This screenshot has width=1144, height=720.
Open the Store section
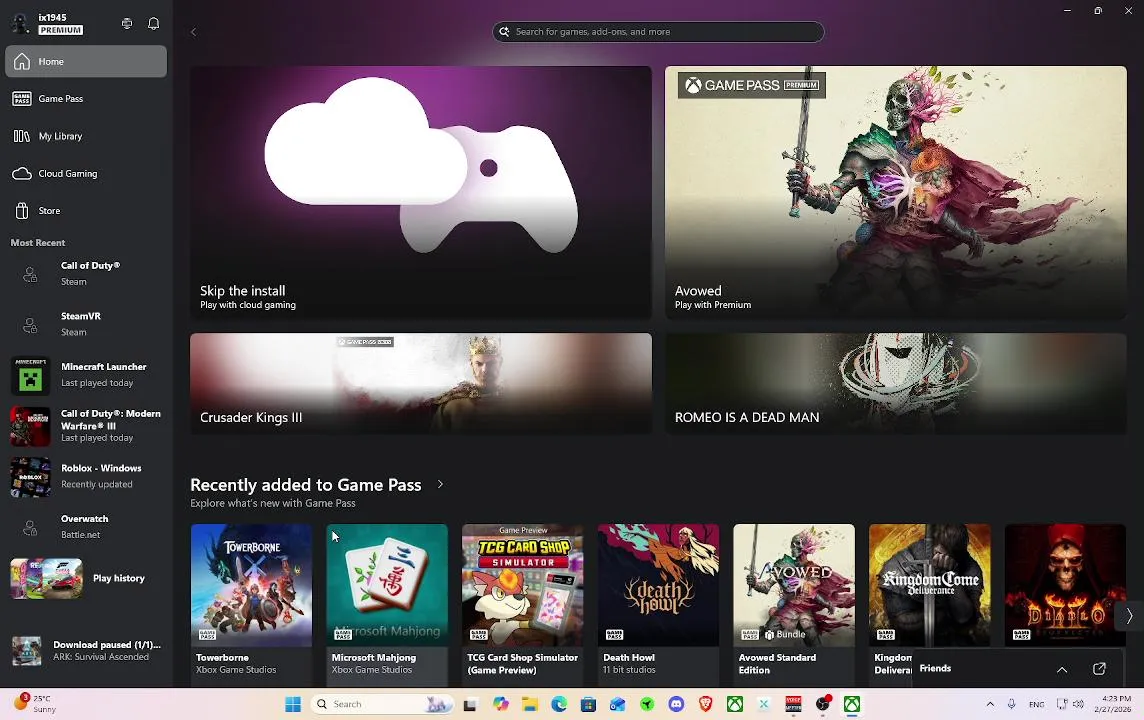pyautogui.click(x=86, y=211)
